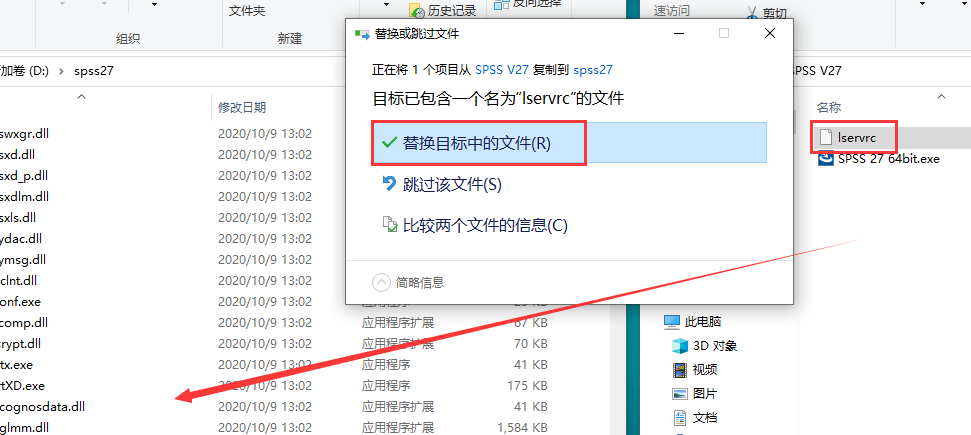
Task: Click the 剪切 scissors icon in ribbon
Action: (x=753, y=12)
